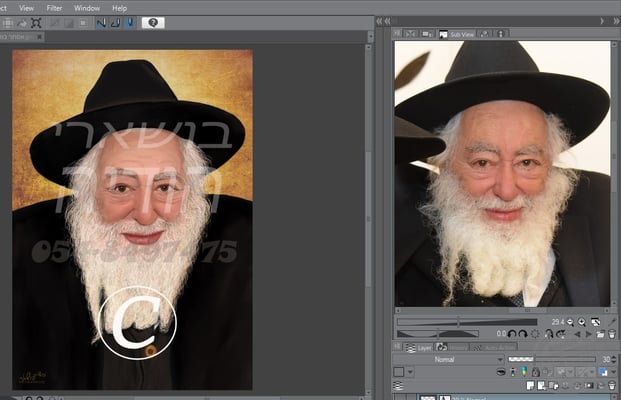Click the layer opacity stepper arrows
This screenshot has height=400, width=621.
[x=614, y=360]
